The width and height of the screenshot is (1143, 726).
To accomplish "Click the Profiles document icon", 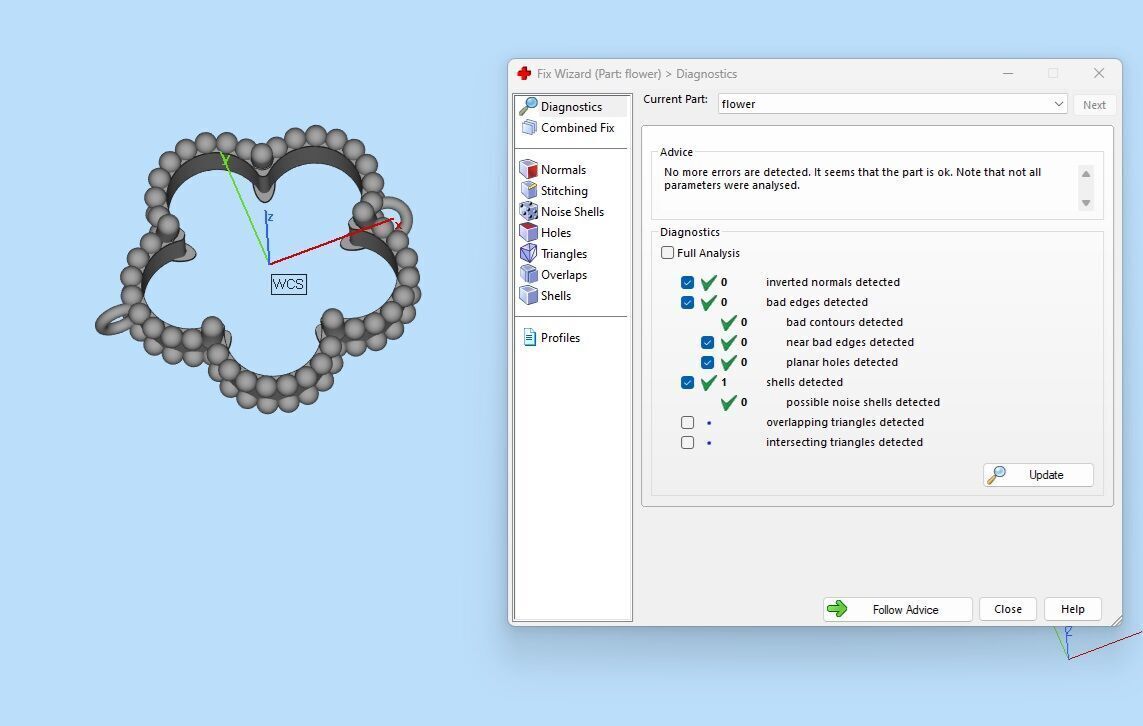I will pyautogui.click(x=530, y=337).
